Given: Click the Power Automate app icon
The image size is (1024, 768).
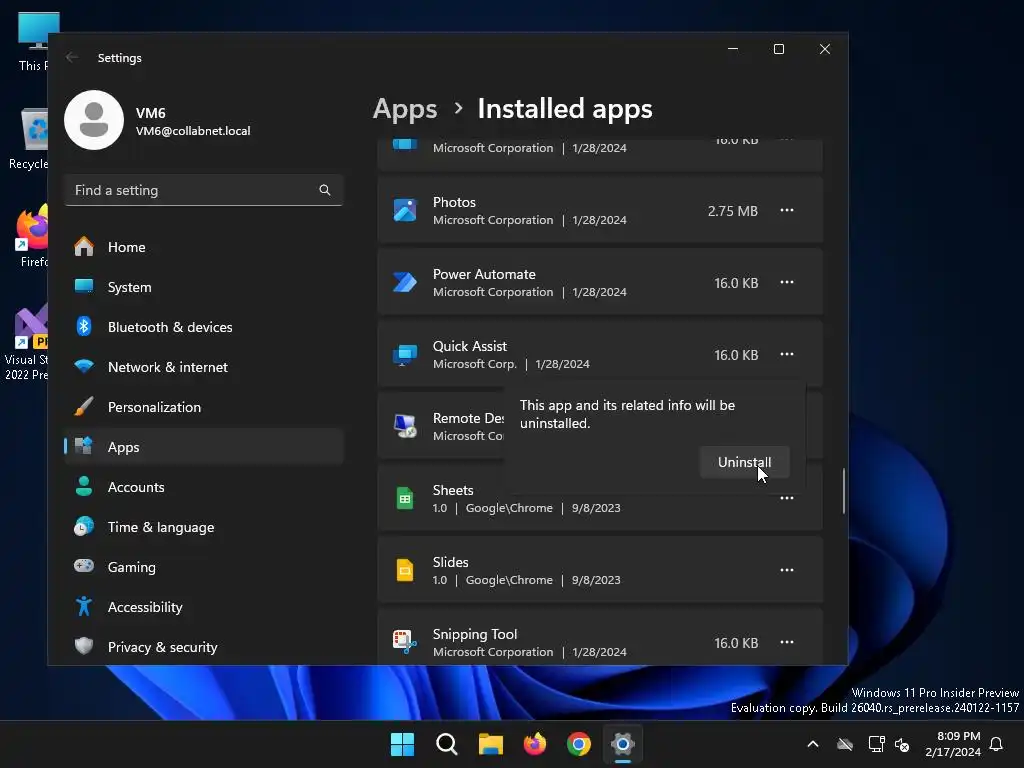Looking at the screenshot, I should click(x=405, y=282).
